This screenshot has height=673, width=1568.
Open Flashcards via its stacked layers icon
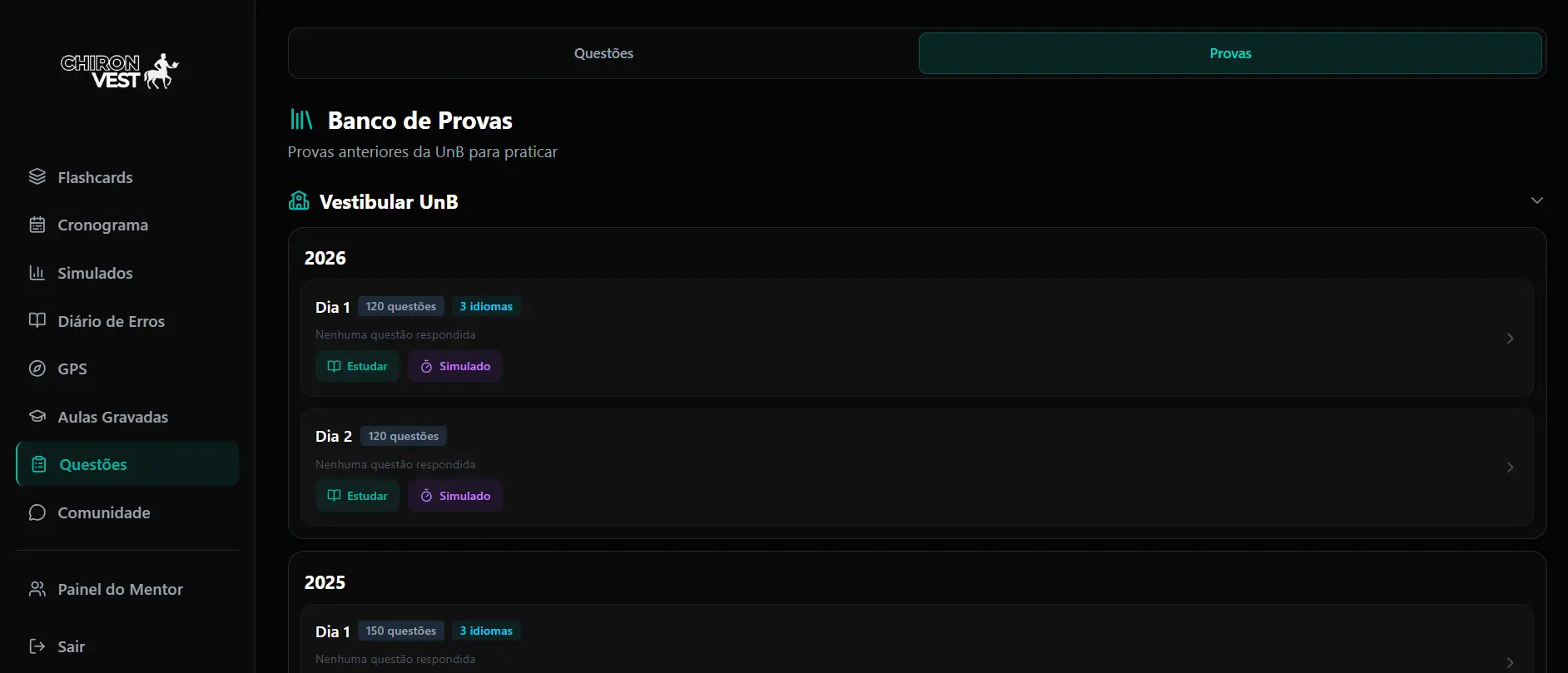click(37, 177)
